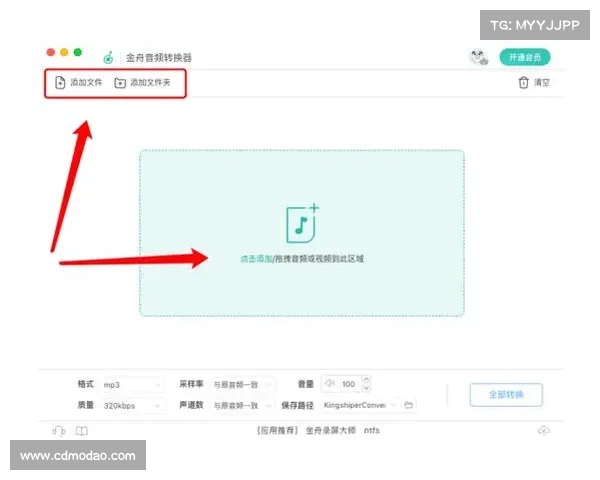Click the folder icon beside save path
The height and width of the screenshot is (480, 600).
point(408,405)
